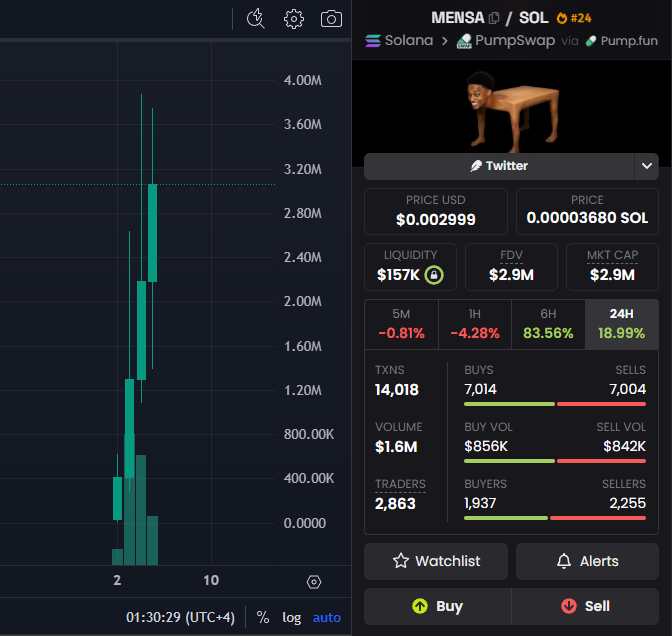Click the time axis settings hexagon icon
The image size is (672, 636).
[x=314, y=582]
